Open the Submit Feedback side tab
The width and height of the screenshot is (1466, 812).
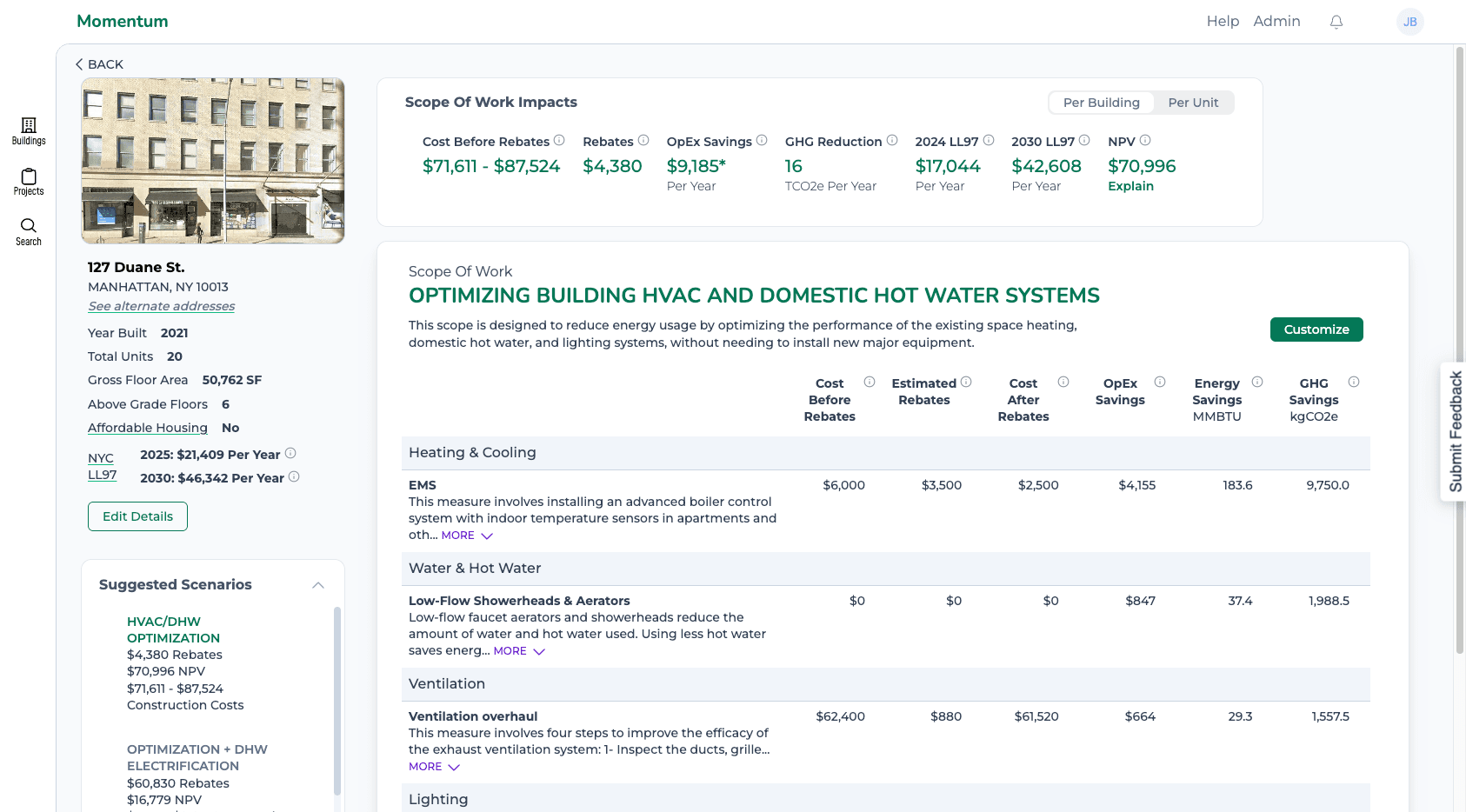1454,431
